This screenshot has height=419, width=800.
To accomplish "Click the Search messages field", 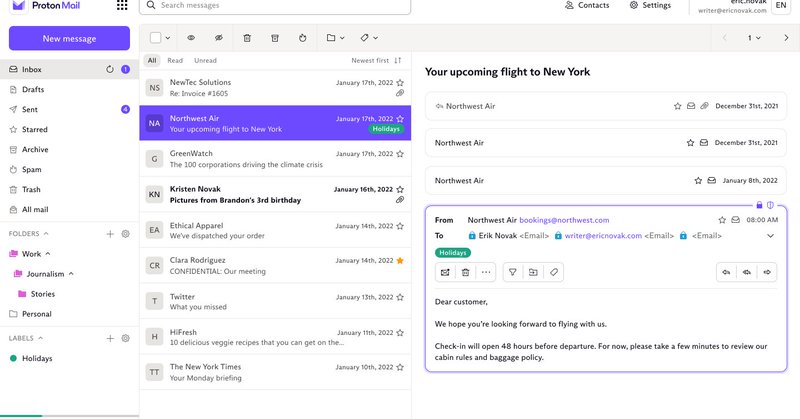I will click(x=275, y=6).
